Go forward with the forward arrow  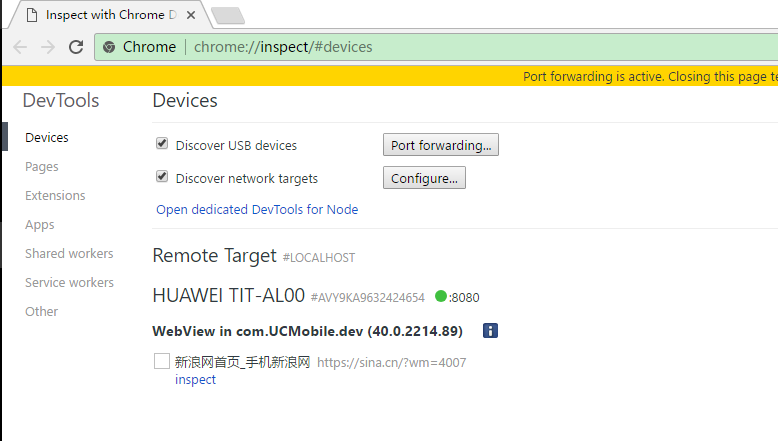point(48,47)
